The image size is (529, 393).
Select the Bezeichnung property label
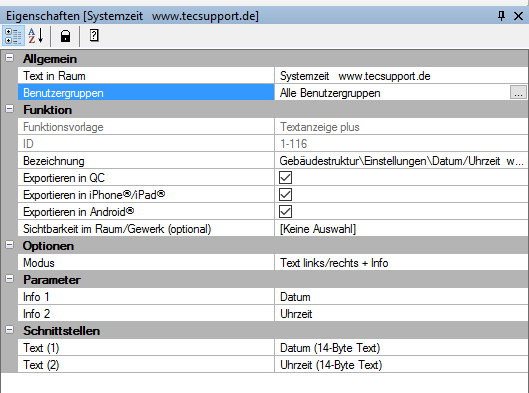pyautogui.click(x=54, y=161)
